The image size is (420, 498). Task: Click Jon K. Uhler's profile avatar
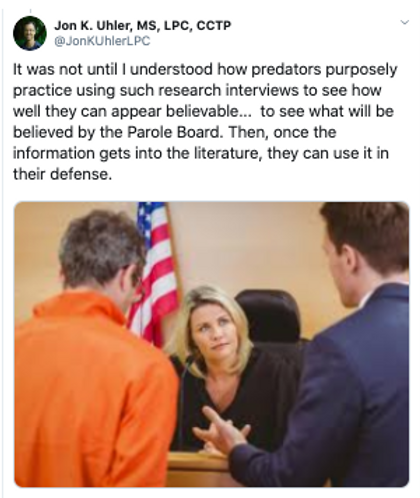click(30, 33)
